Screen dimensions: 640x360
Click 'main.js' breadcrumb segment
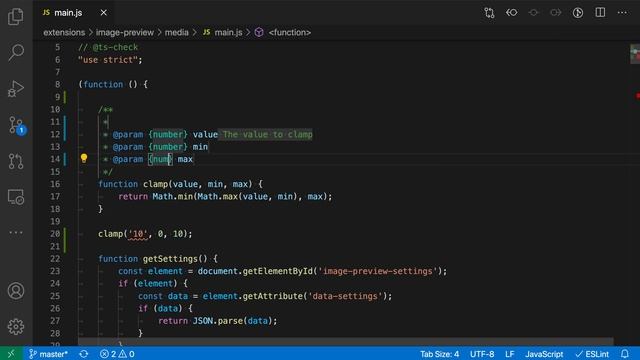(x=223, y=32)
